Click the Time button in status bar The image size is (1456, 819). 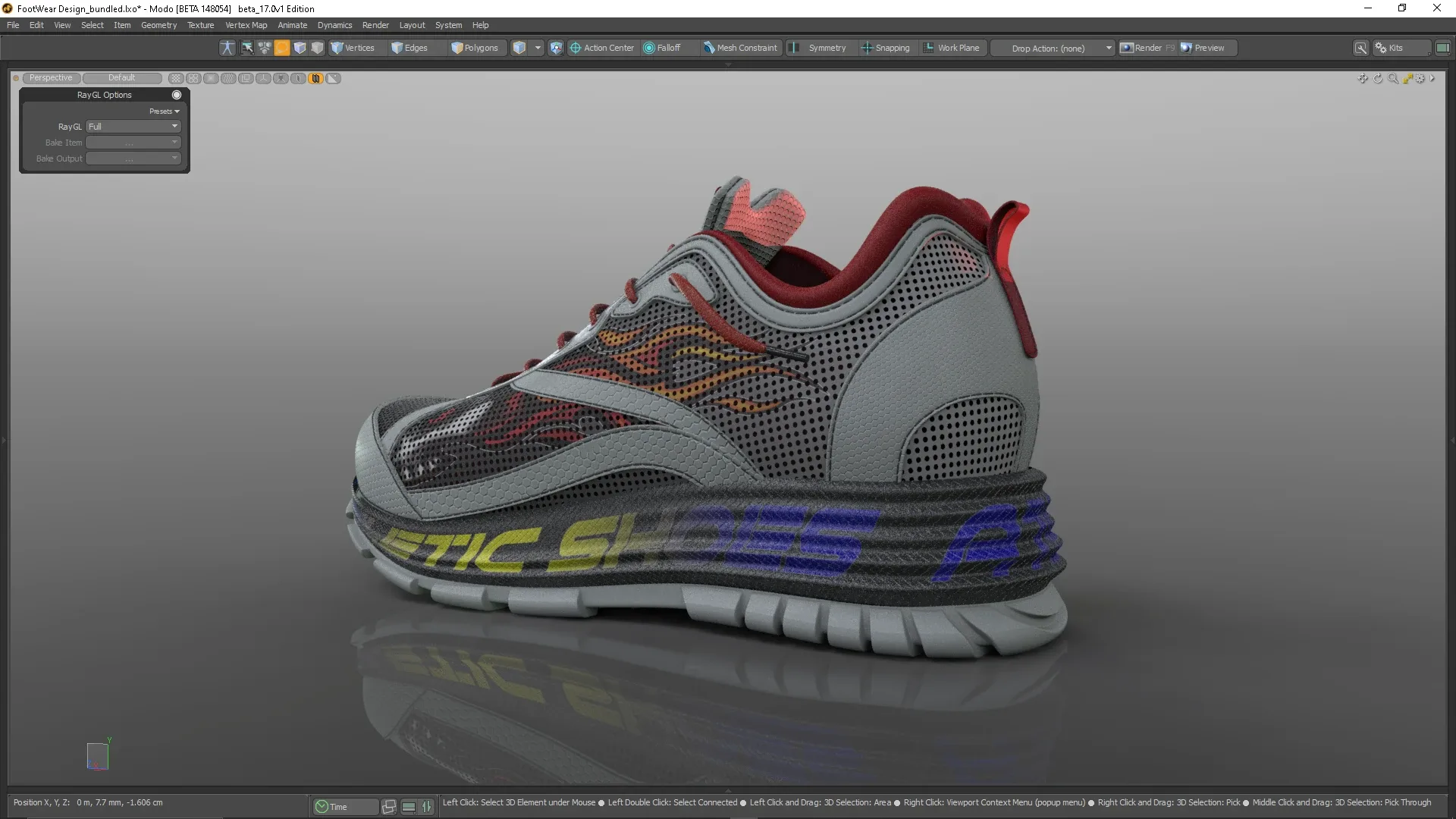344,807
